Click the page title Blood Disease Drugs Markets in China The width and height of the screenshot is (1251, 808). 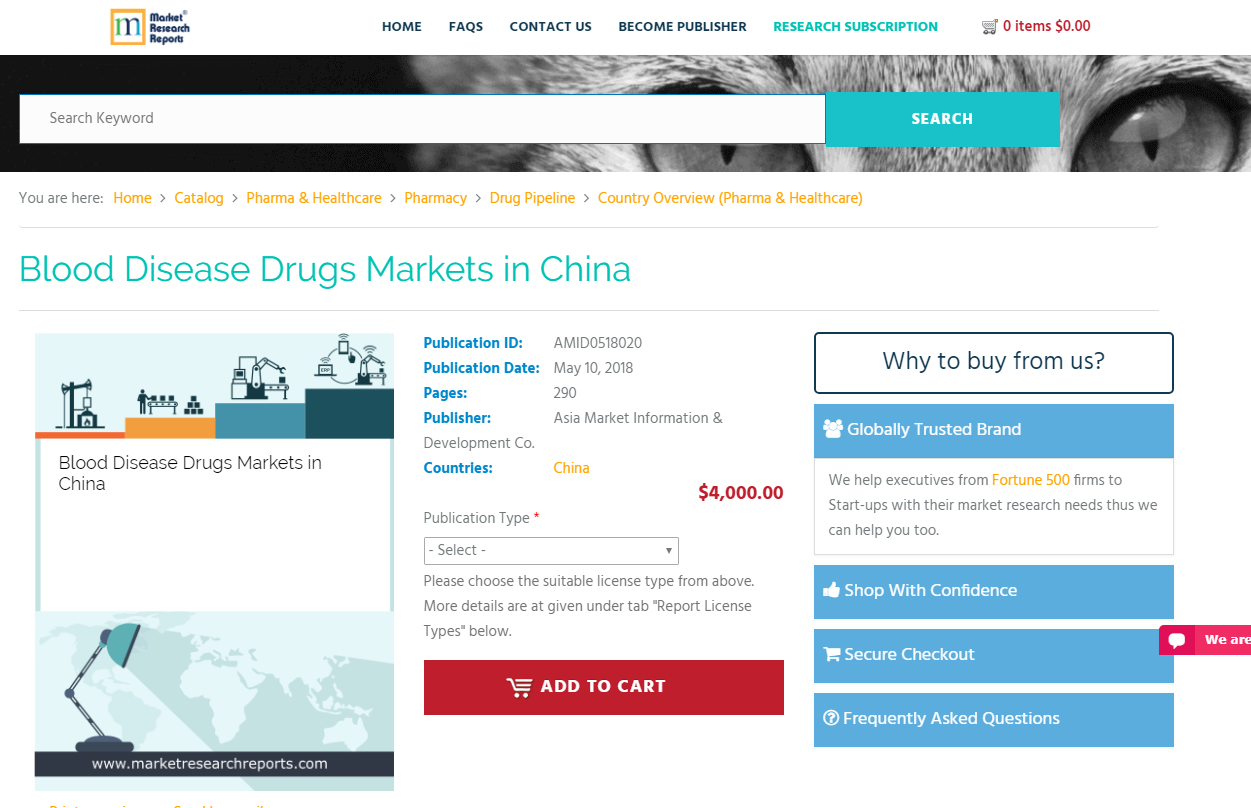[325, 270]
